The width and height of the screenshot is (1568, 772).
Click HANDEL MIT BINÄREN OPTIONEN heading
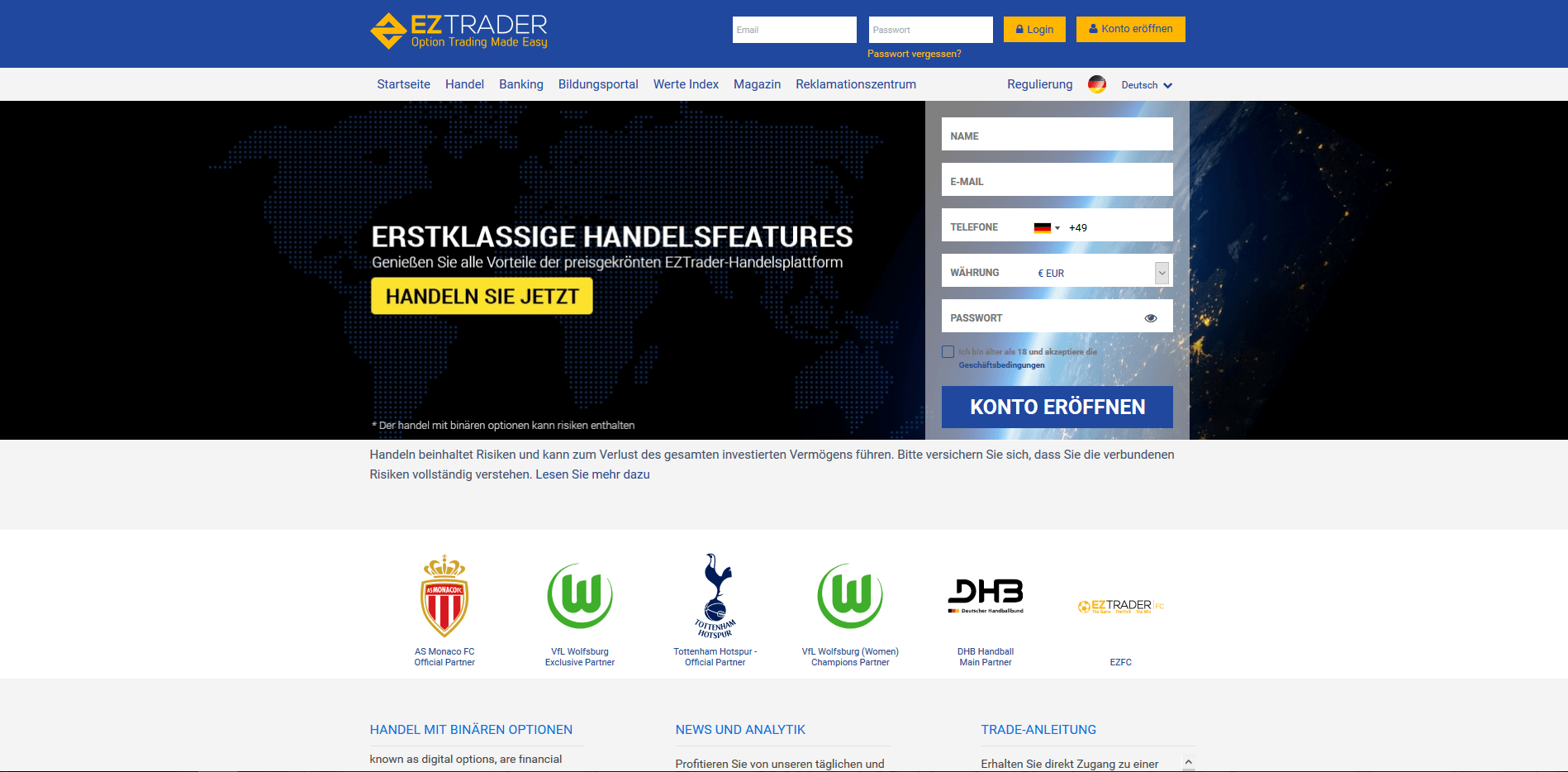click(471, 730)
